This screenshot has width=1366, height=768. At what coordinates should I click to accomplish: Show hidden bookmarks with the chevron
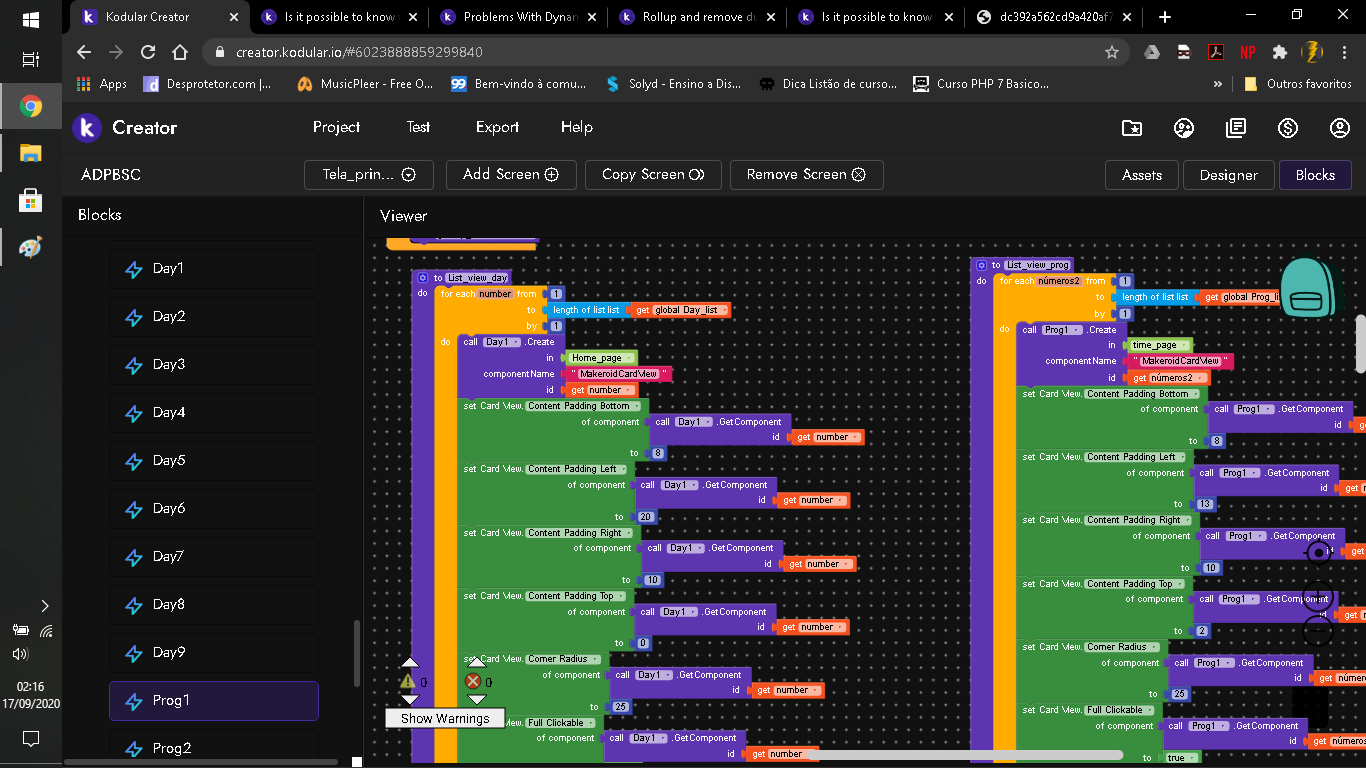pyautogui.click(x=1218, y=84)
